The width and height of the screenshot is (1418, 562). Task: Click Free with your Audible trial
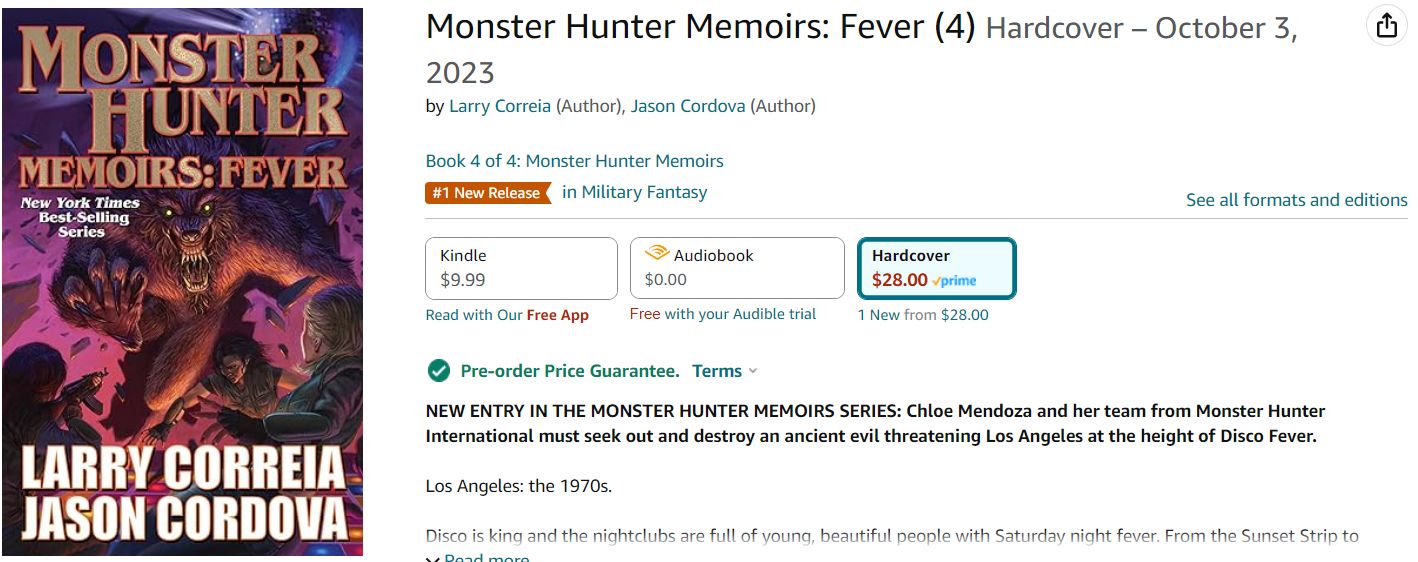tap(722, 314)
